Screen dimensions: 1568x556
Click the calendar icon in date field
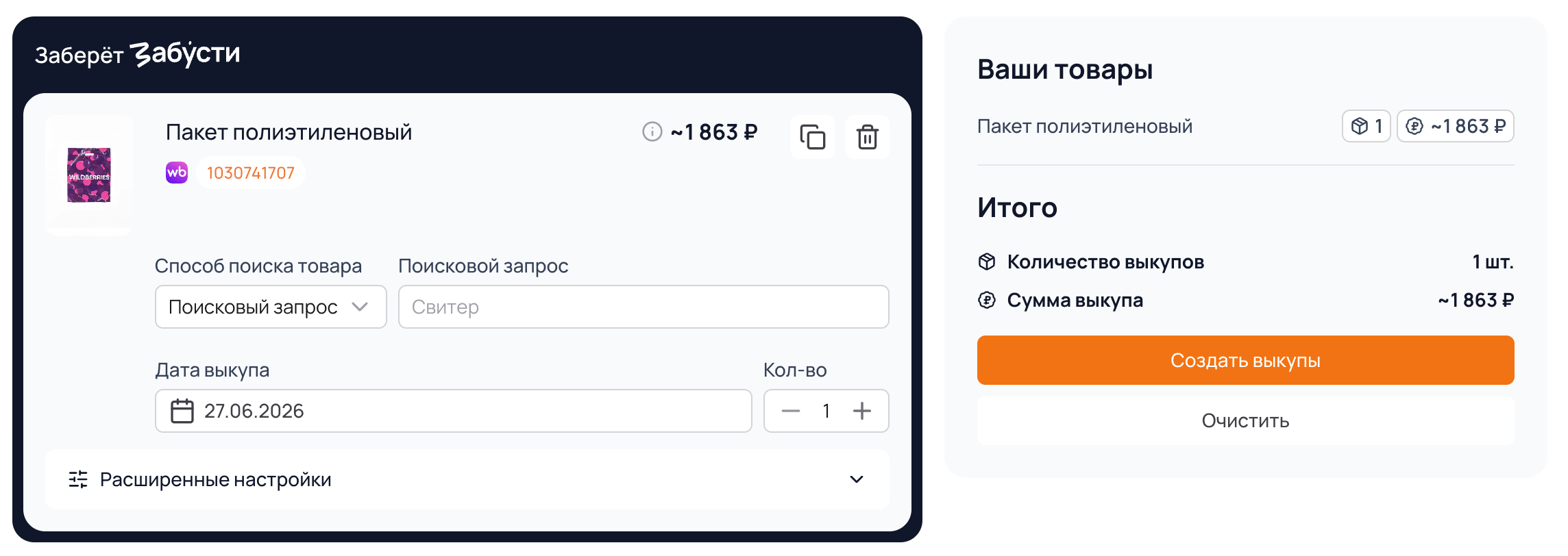(182, 411)
